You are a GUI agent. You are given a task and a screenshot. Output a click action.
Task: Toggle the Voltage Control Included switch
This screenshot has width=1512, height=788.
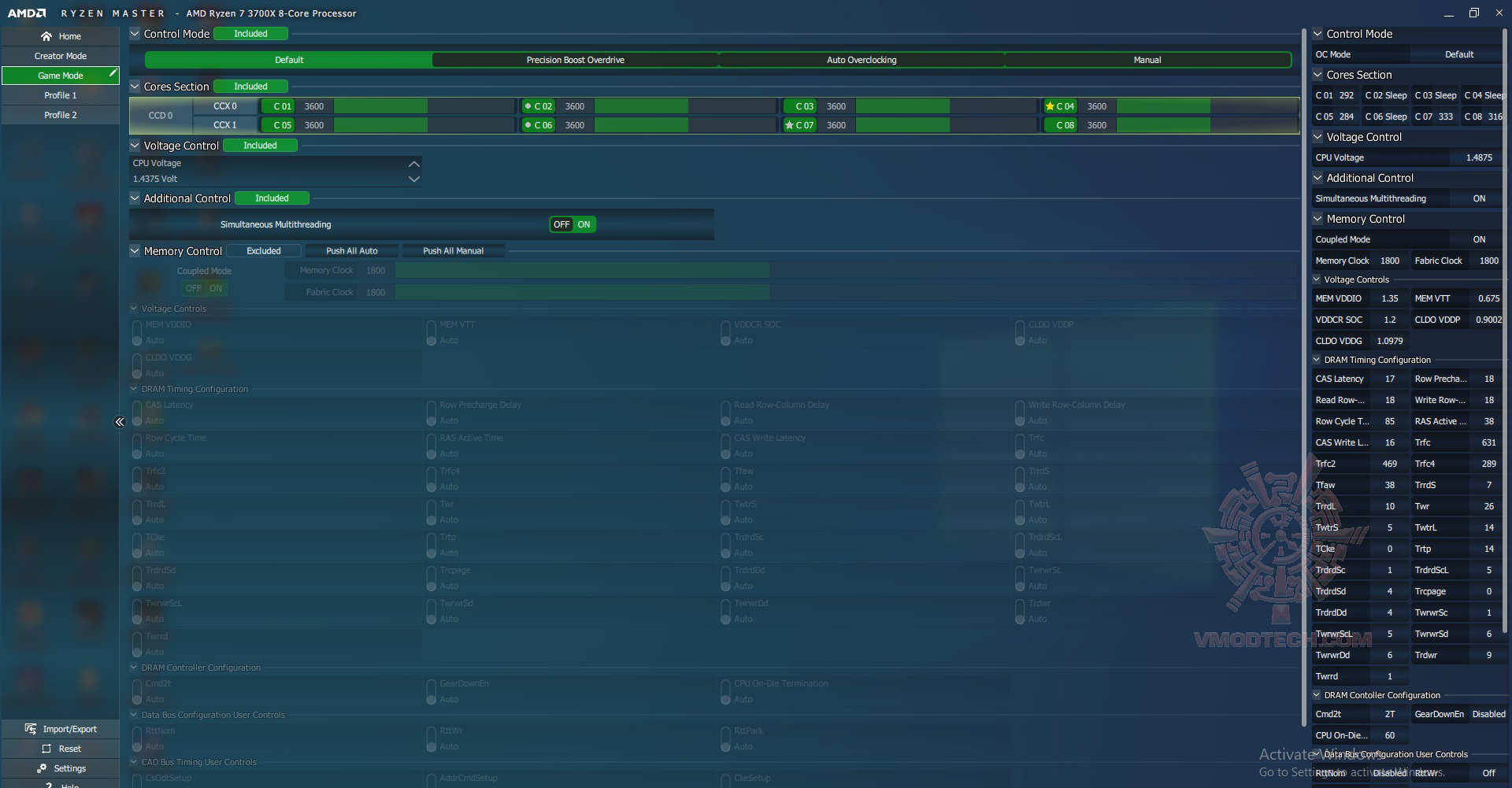click(260, 146)
